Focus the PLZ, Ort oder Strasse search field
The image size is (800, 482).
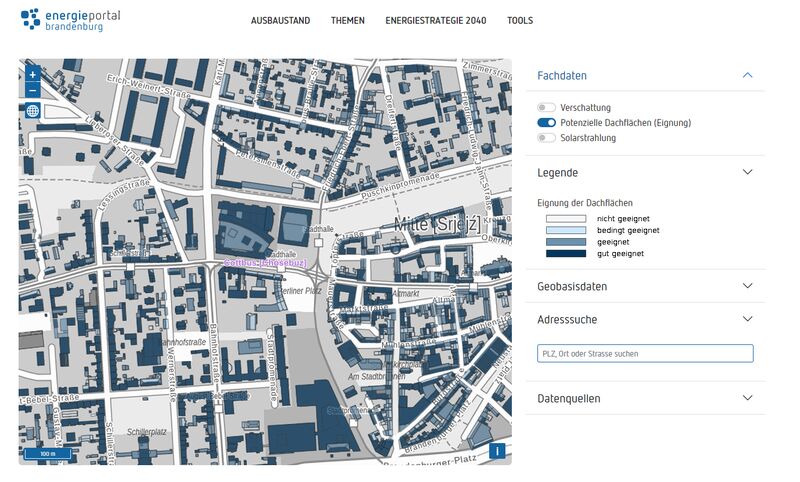(x=644, y=353)
